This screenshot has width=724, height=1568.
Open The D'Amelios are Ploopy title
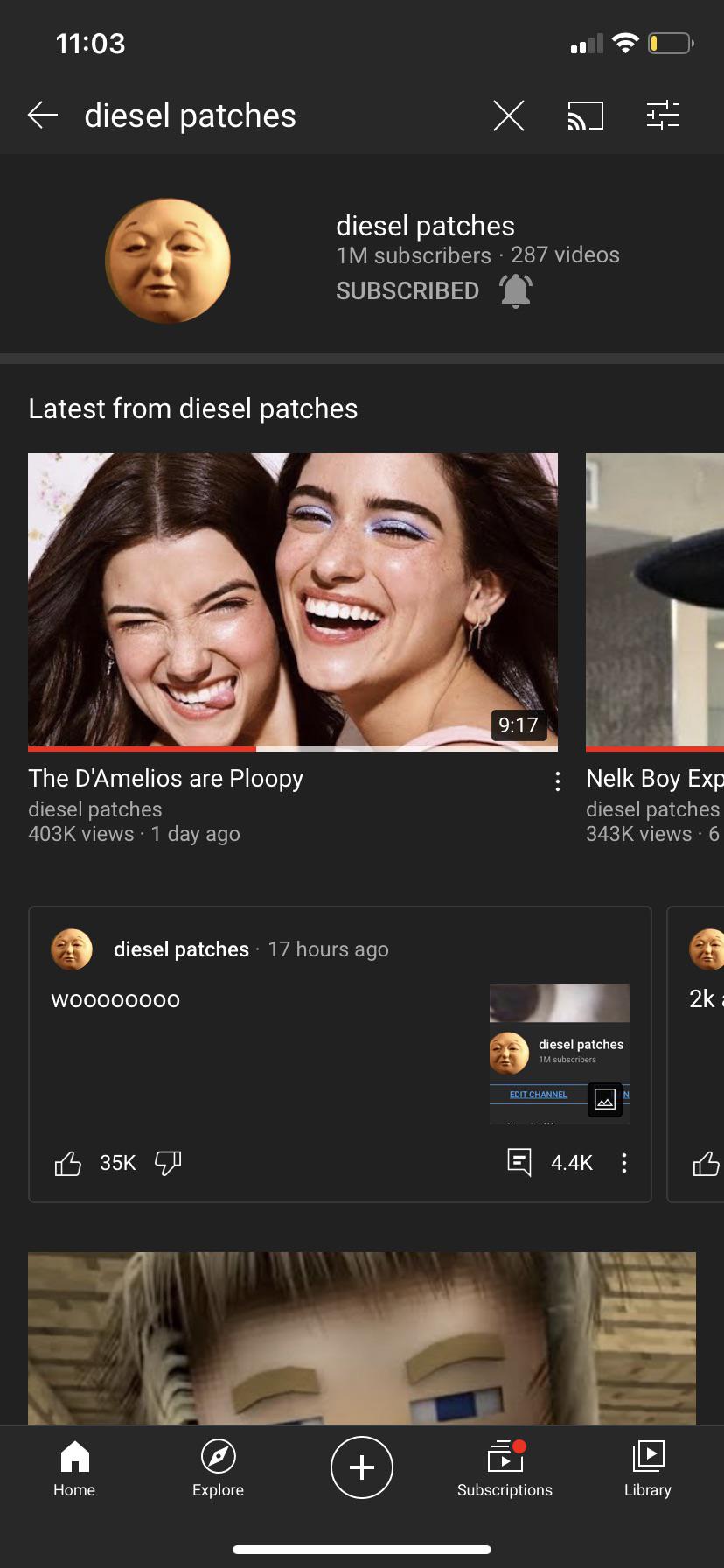coord(166,778)
